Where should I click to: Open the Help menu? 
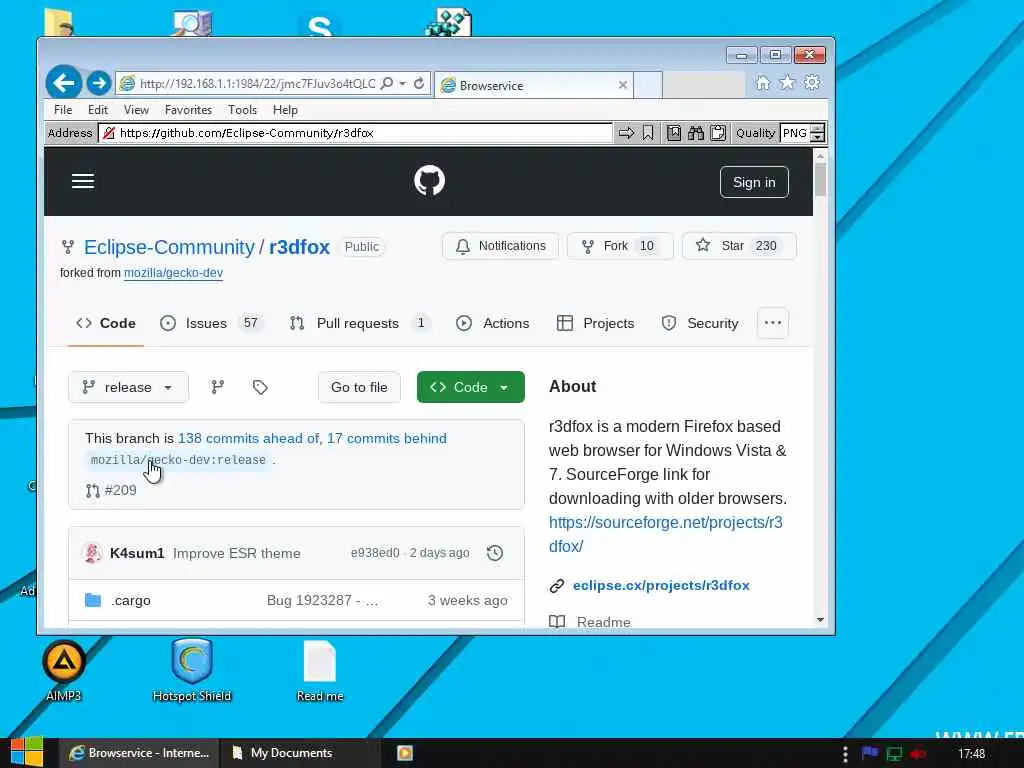[x=285, y=110]
